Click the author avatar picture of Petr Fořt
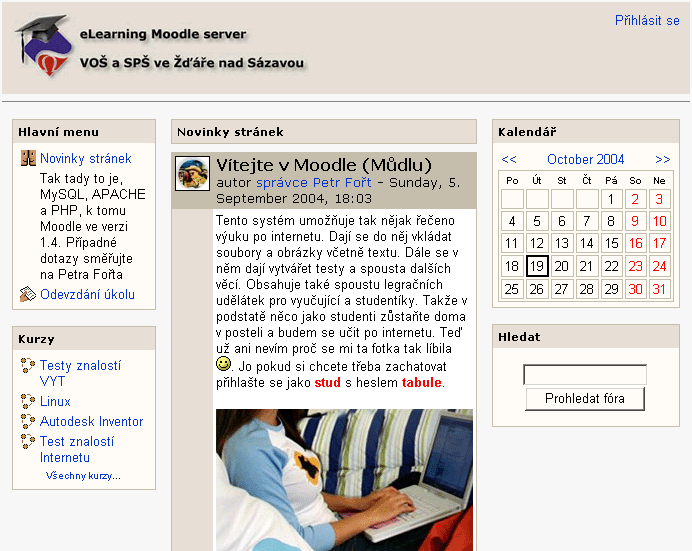 coord(192,173)
